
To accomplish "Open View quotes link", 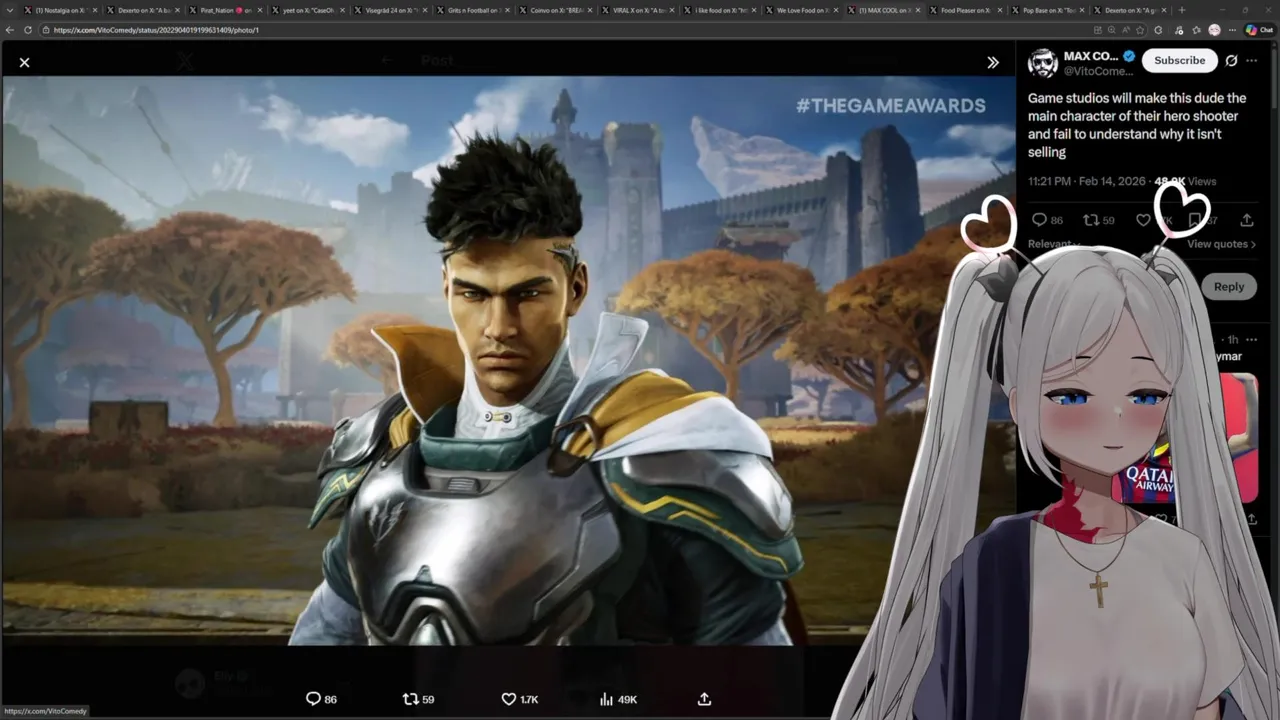I will point(1220,244).
